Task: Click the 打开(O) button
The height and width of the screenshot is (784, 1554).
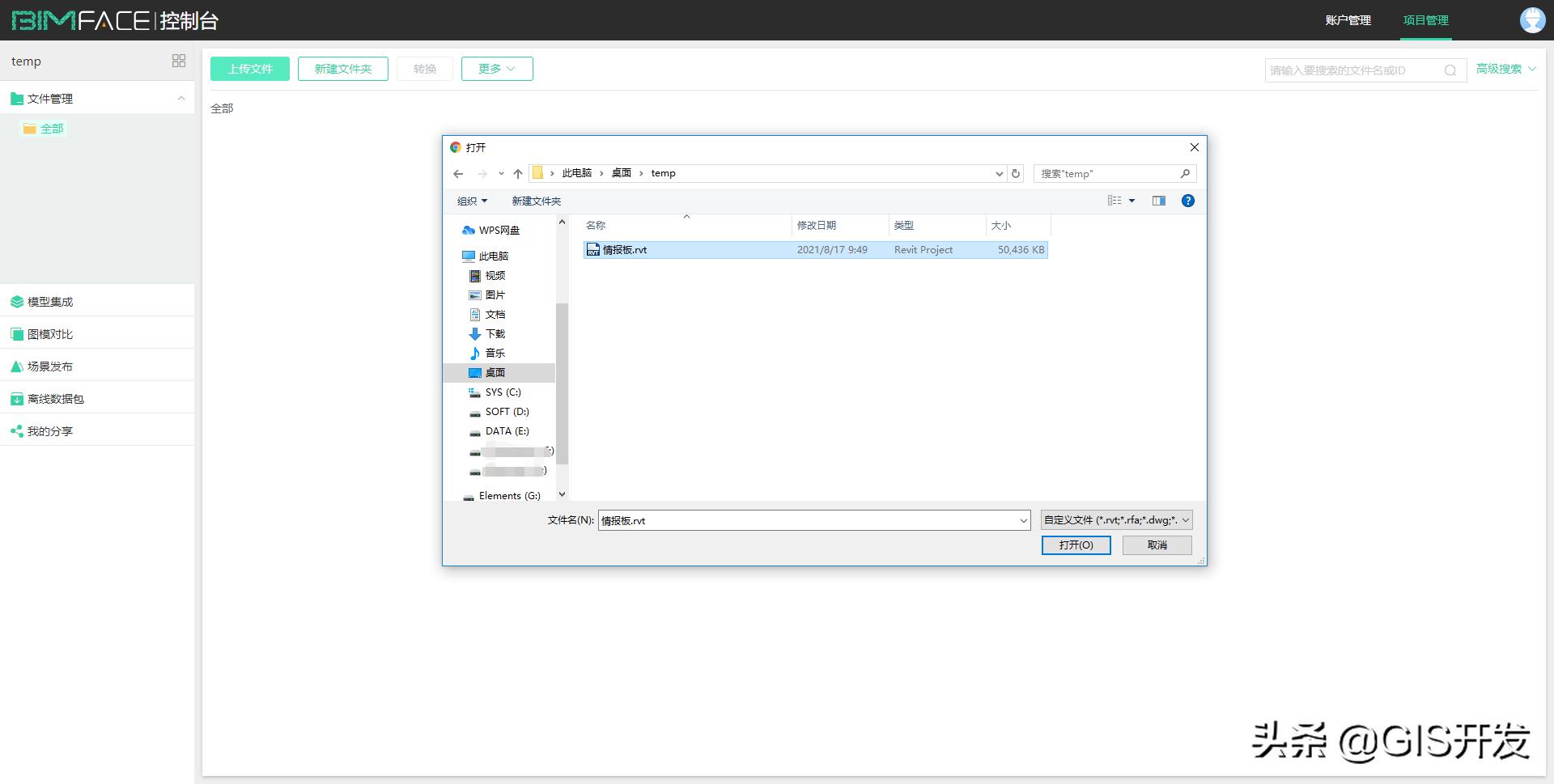Action: (x=1076, y=545)
